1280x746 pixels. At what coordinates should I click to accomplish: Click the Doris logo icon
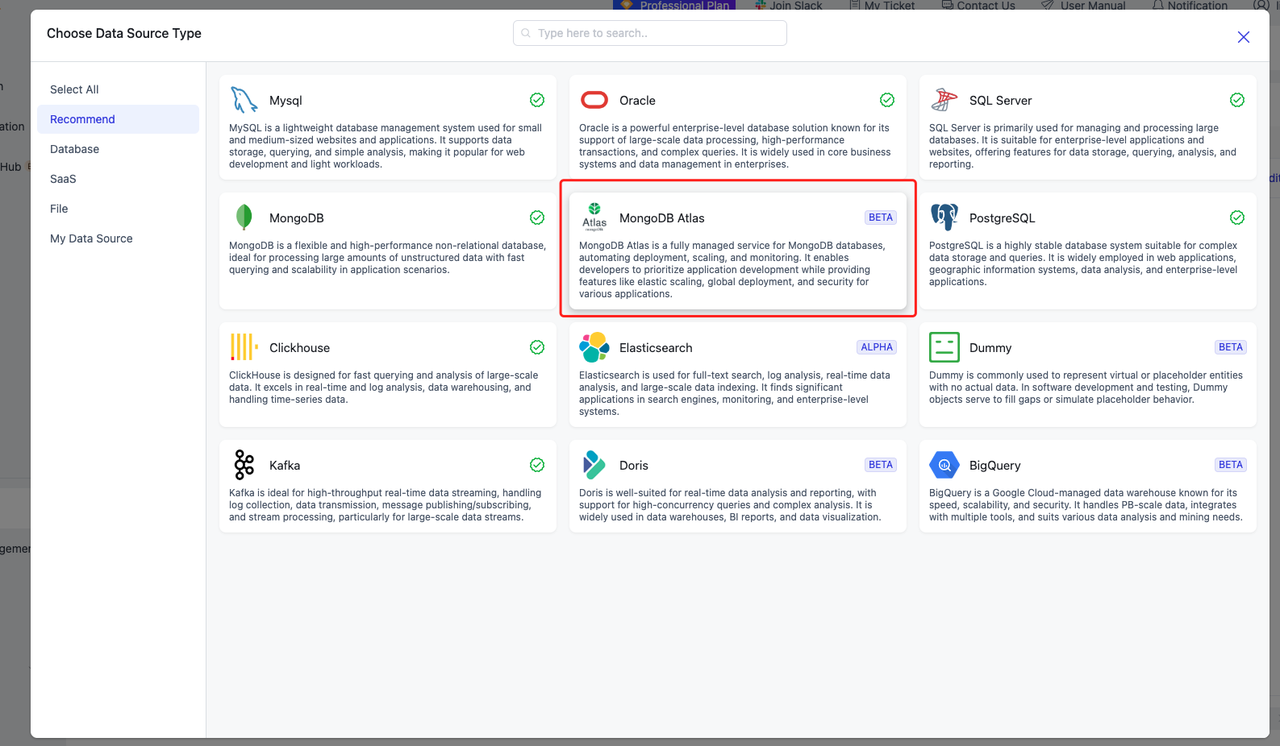pos(594,465)
